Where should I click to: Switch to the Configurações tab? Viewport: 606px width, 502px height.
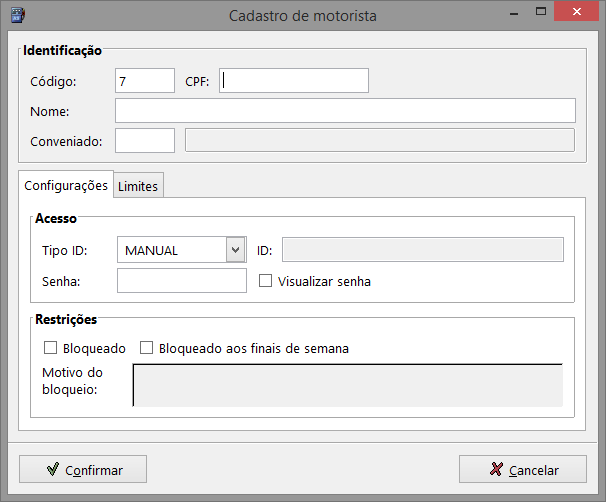pyautogui.click(x=66, y=185)
